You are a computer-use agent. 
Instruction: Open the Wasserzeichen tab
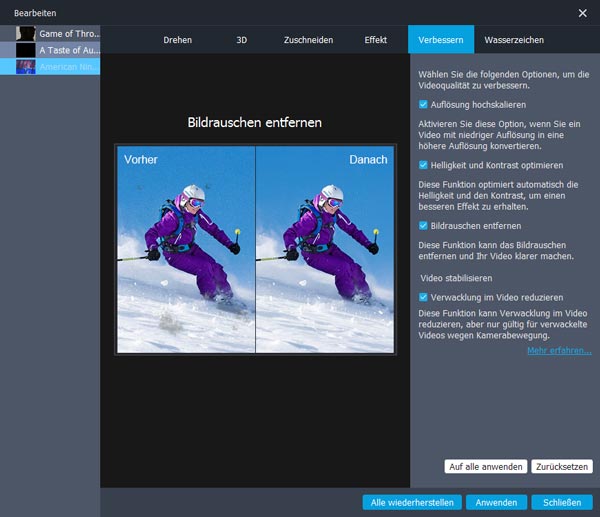514,40
